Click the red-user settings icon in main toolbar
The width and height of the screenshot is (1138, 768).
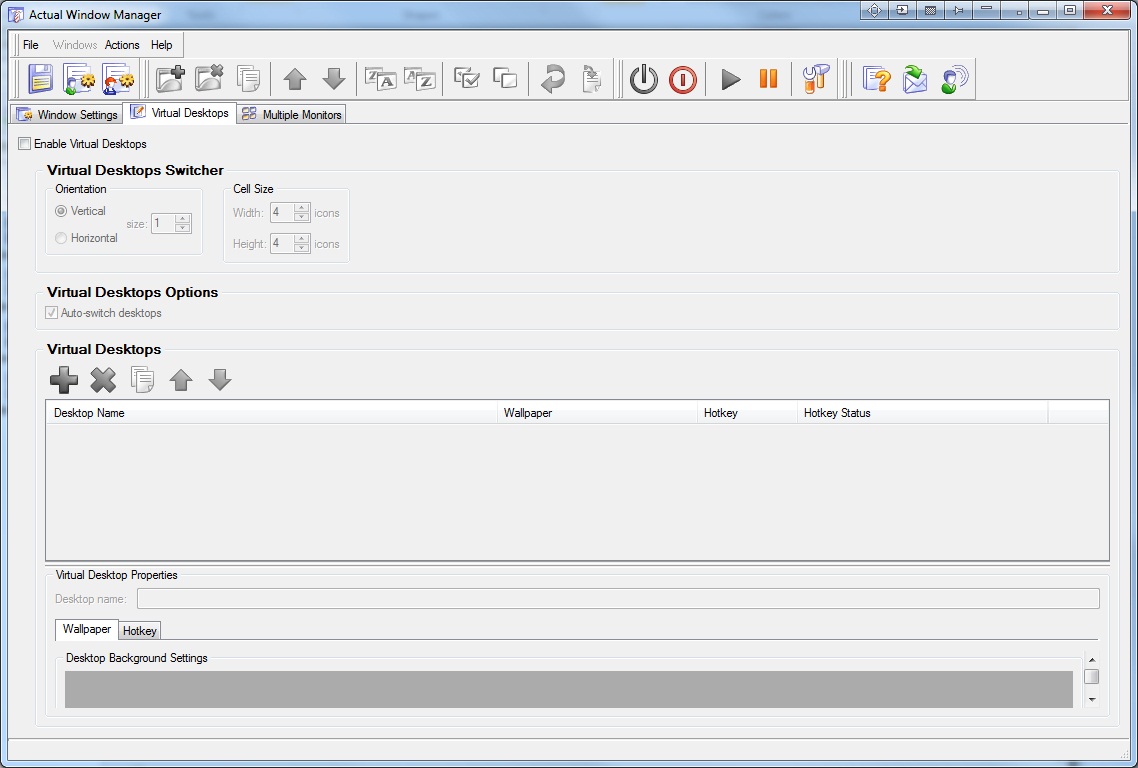tap(118, 79)
